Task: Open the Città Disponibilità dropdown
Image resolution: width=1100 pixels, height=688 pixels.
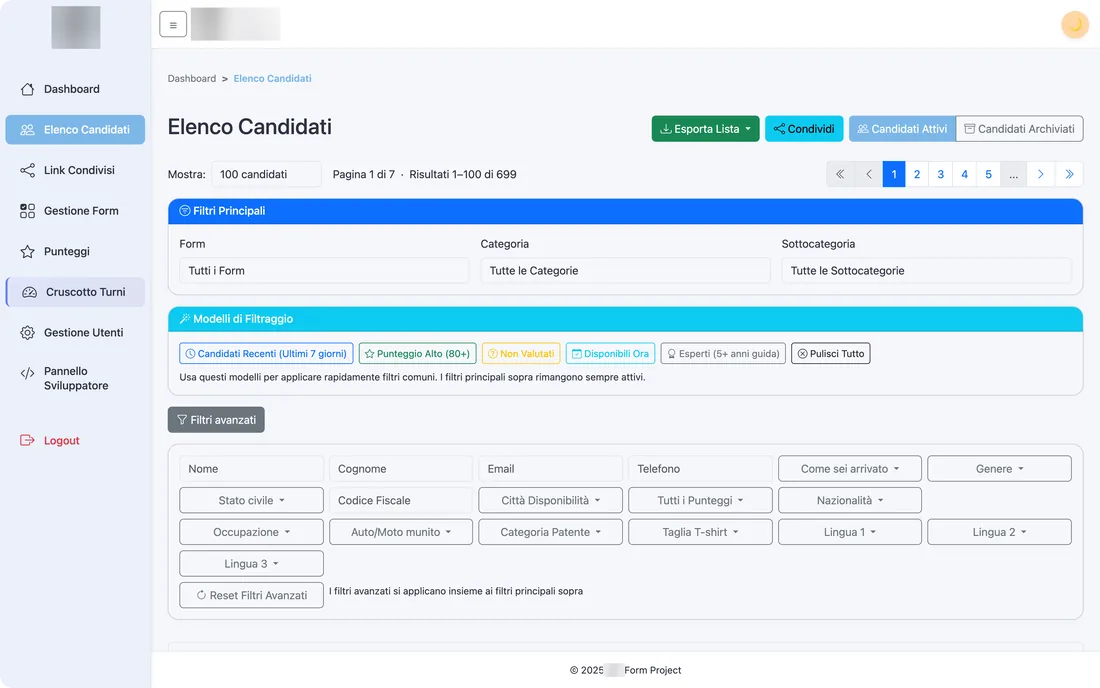Action: coord(551,500)
